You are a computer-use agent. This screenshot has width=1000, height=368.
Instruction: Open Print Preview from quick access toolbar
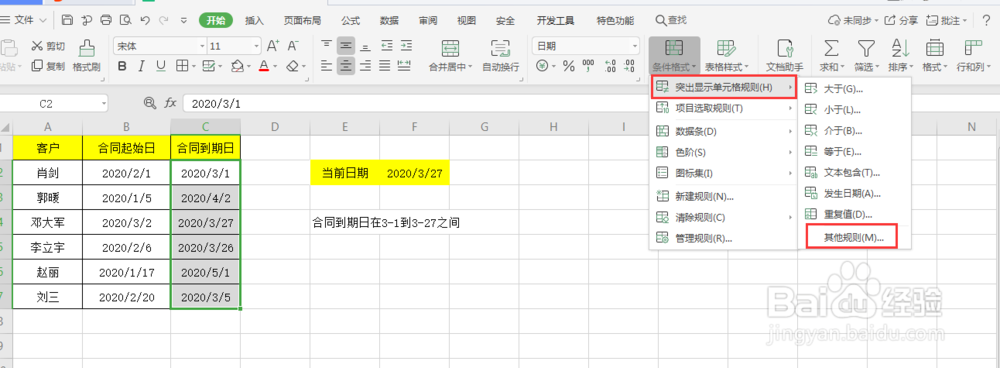(x=126, y=20)
